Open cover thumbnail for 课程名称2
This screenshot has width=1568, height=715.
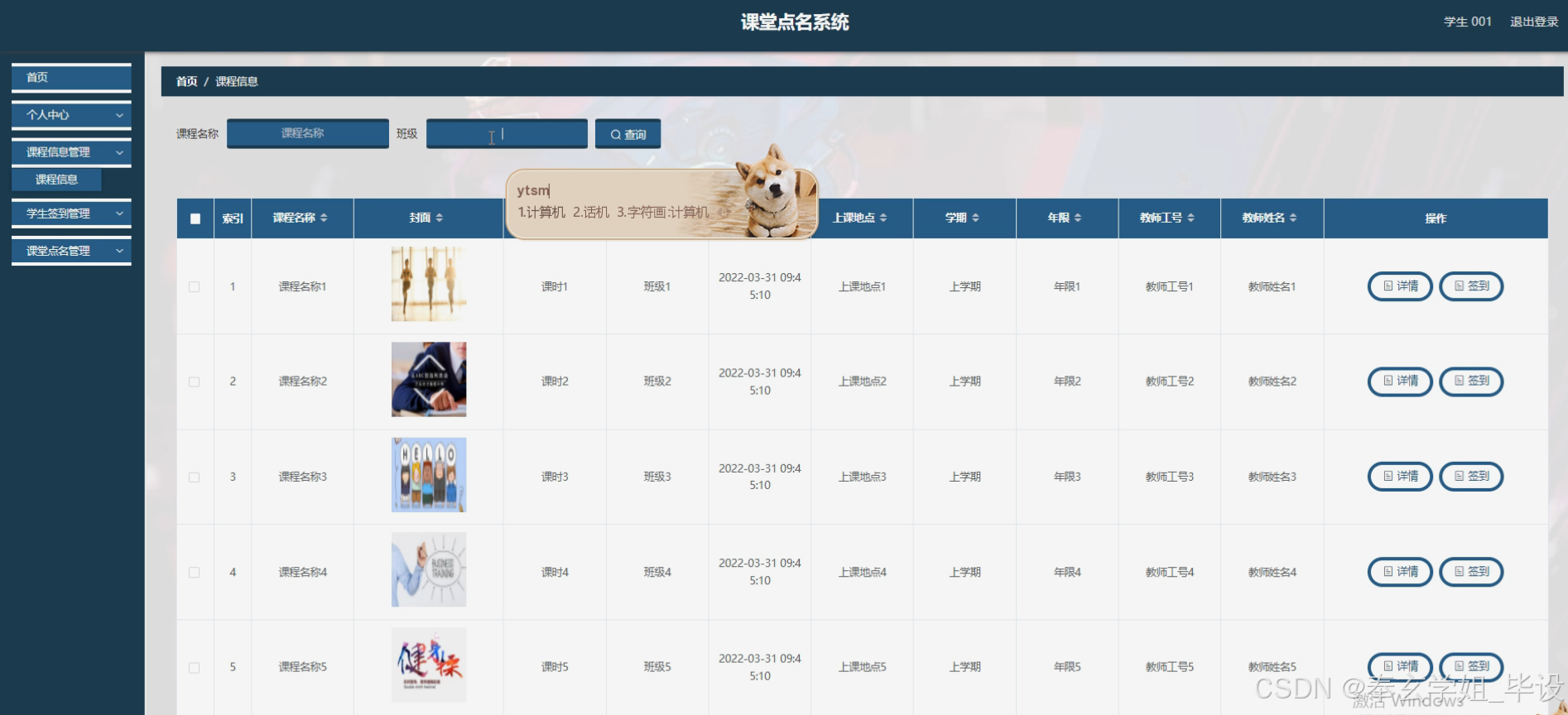point(429,379)
